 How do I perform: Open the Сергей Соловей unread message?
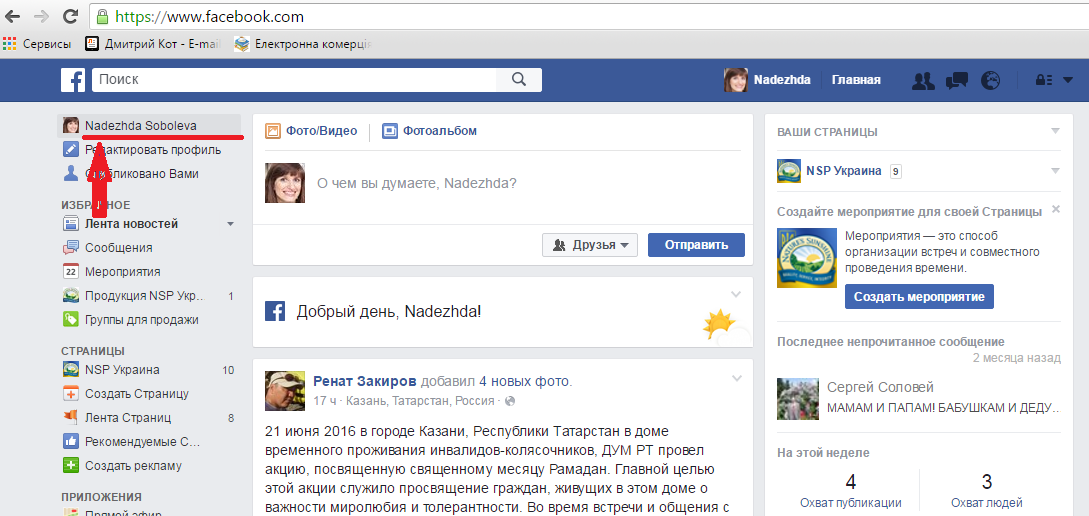[x=919, y=397]
